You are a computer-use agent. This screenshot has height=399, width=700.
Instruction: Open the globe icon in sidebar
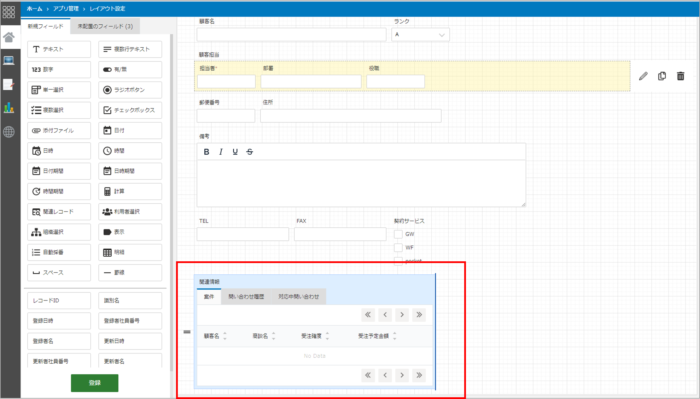coord(9,132)
